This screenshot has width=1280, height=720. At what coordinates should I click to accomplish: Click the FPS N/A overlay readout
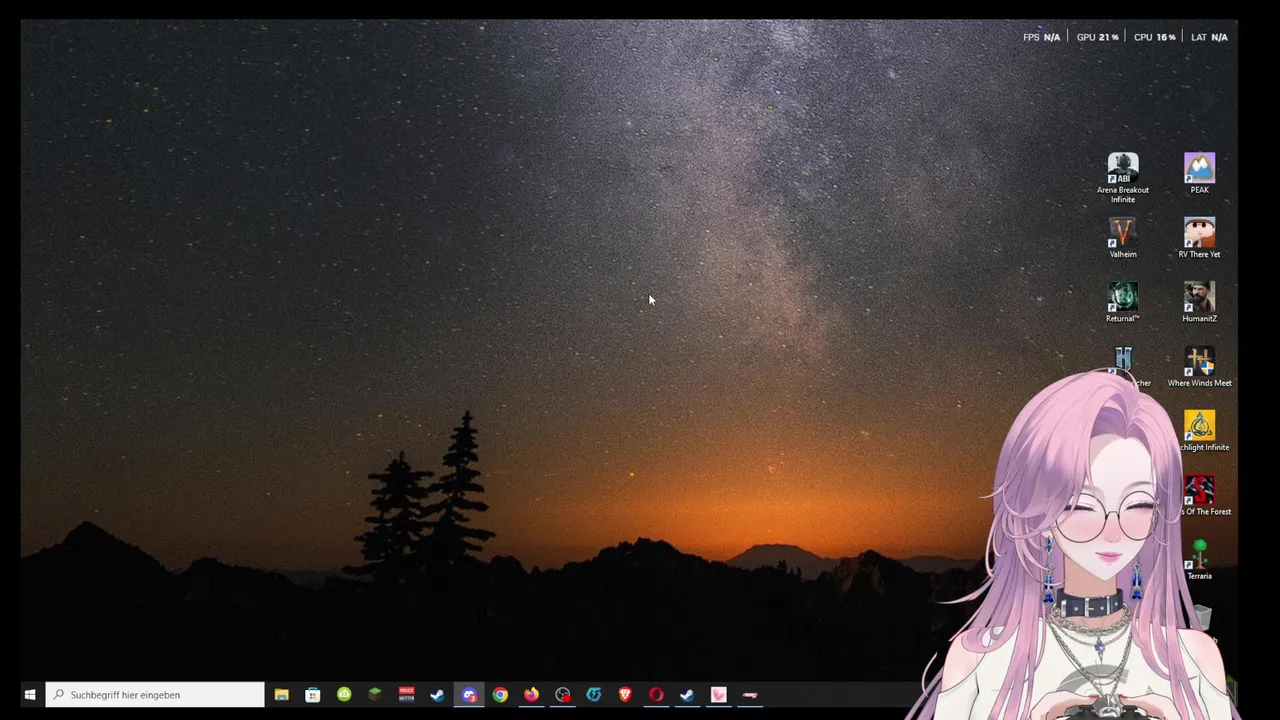click(1041, 37)
